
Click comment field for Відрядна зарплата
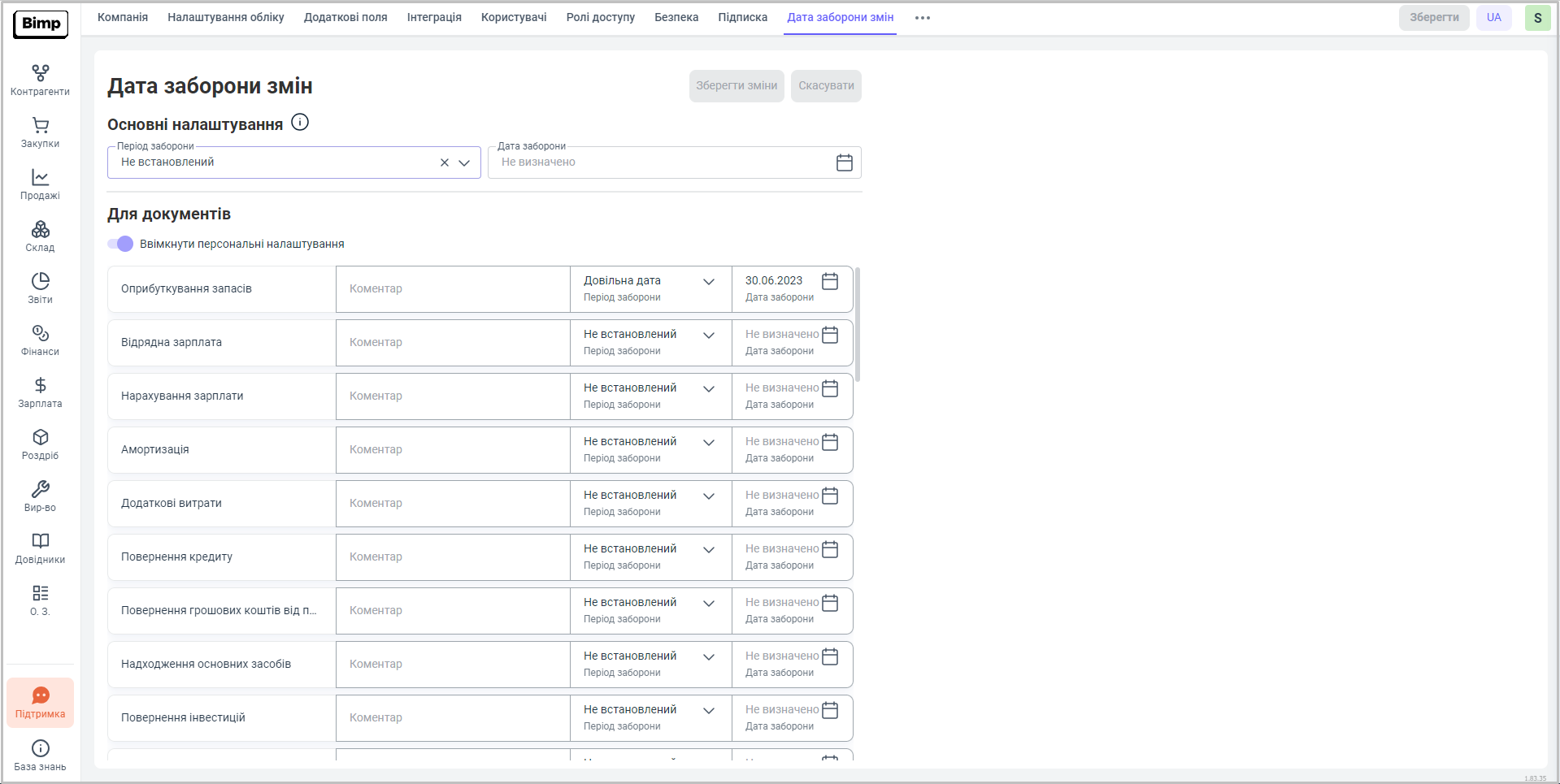[x=452, y=343]
